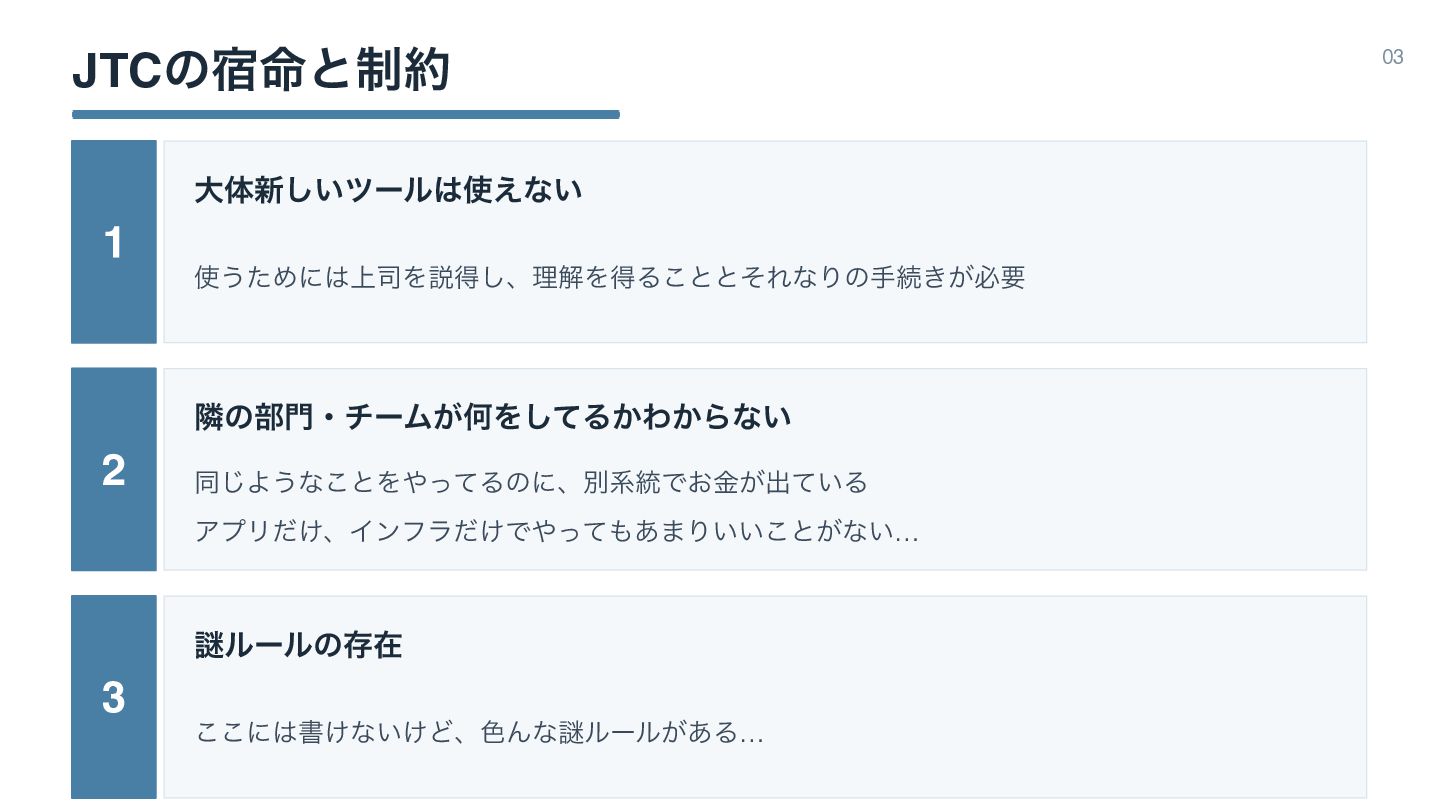Image resolution: width=1440 pixels, height=810 pixels.
Task: Click the phrase お金が出ている in card two
Action: click(x=776, y=483)
